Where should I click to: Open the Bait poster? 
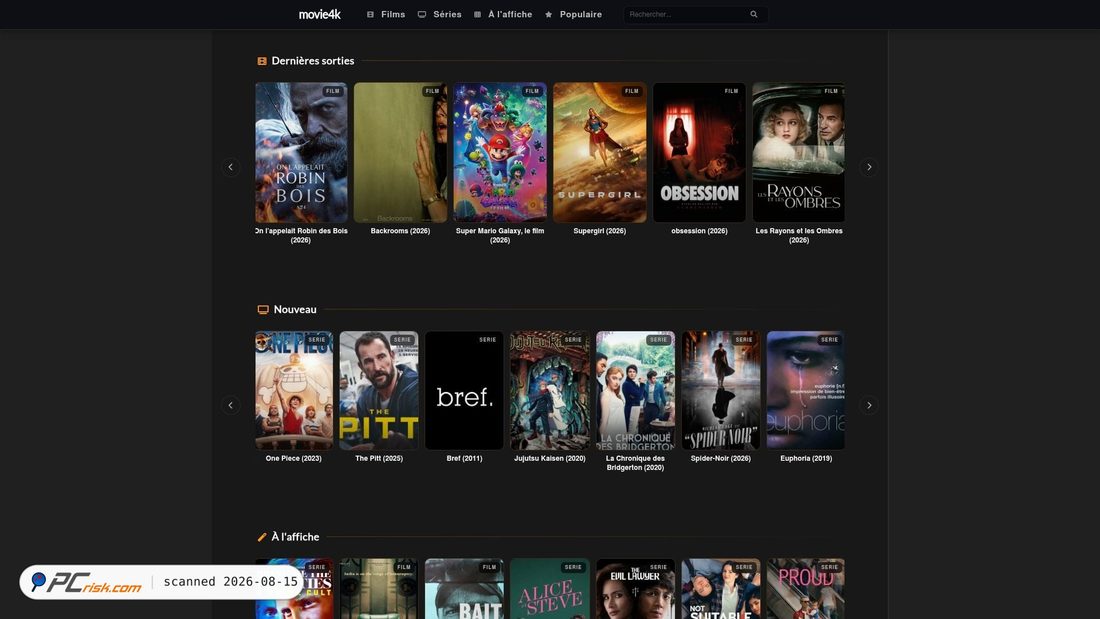(464, 589)
